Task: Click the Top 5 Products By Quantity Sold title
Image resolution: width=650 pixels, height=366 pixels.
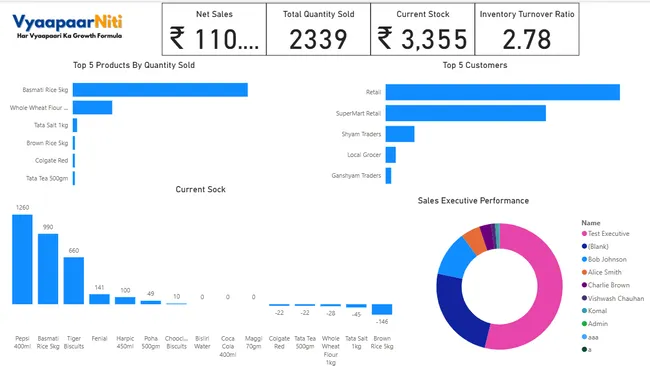Action: point(134,65)
